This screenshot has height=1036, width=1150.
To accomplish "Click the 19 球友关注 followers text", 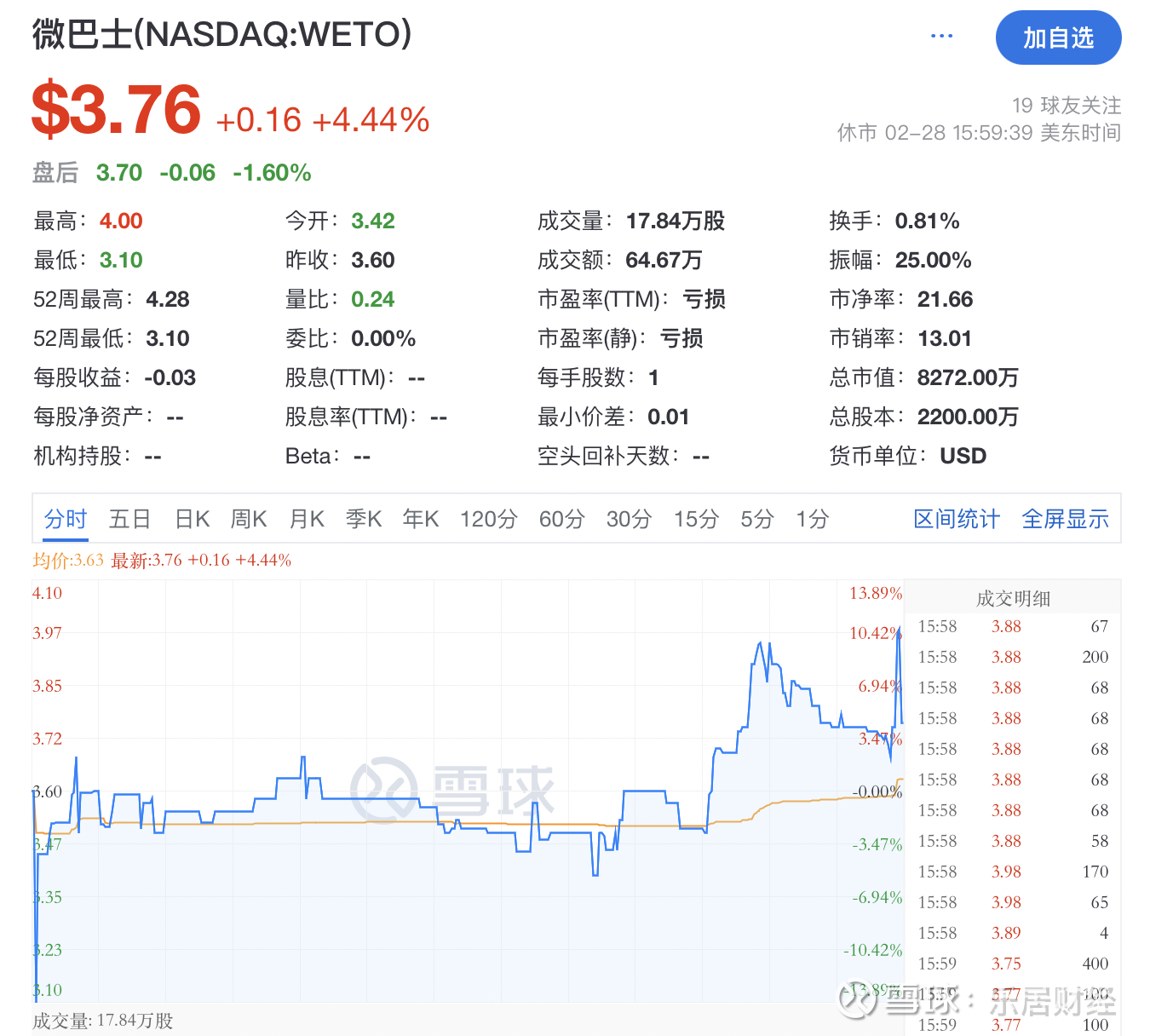I will [x=1067, y=106].
